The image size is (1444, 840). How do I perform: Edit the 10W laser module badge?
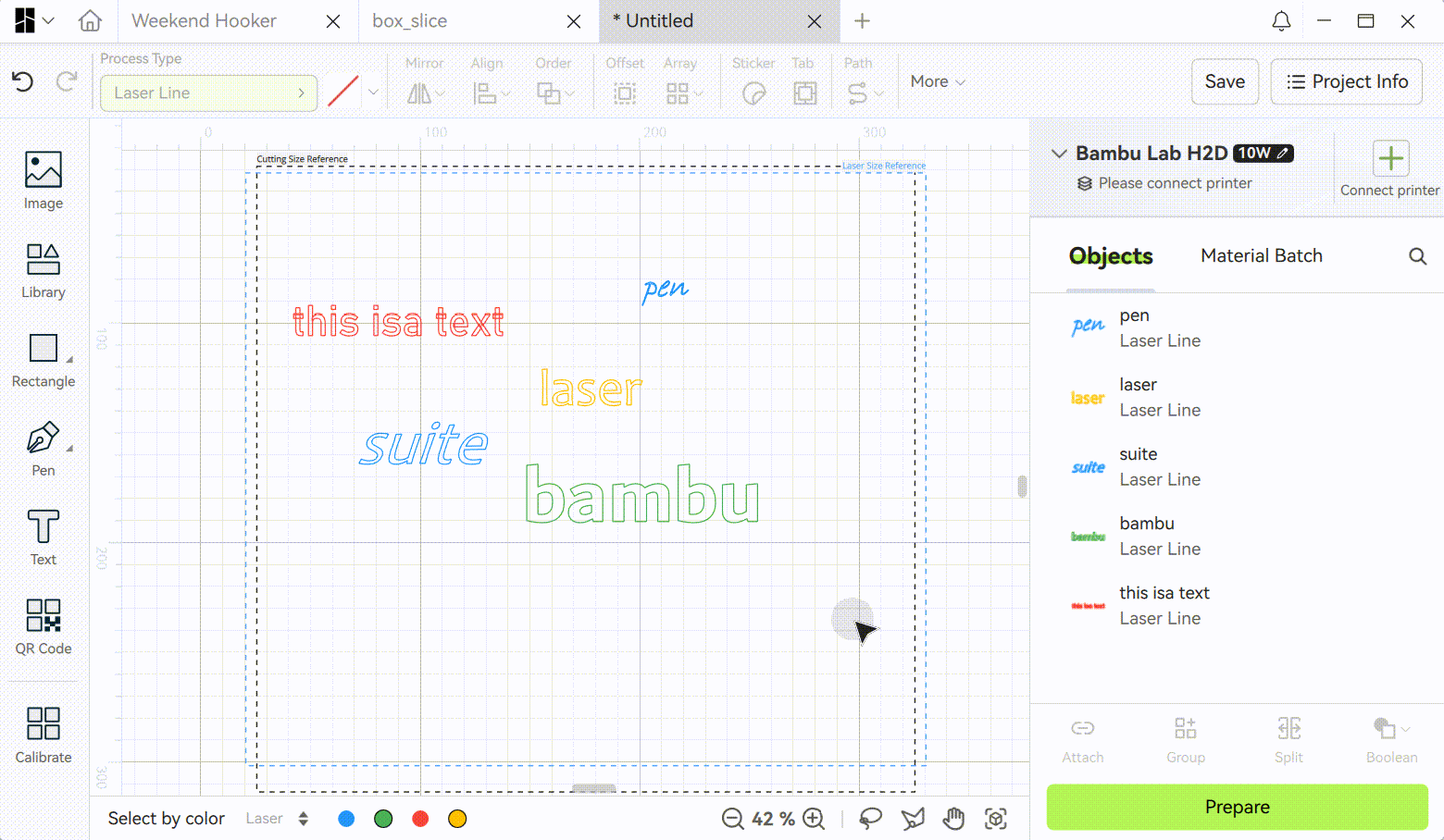[x=1263, y=154]
